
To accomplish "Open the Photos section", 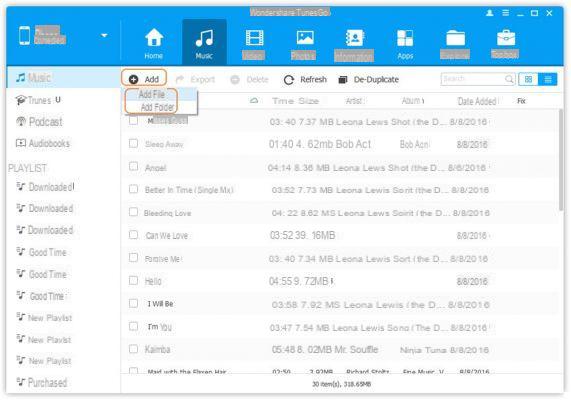I will point(304,44).
